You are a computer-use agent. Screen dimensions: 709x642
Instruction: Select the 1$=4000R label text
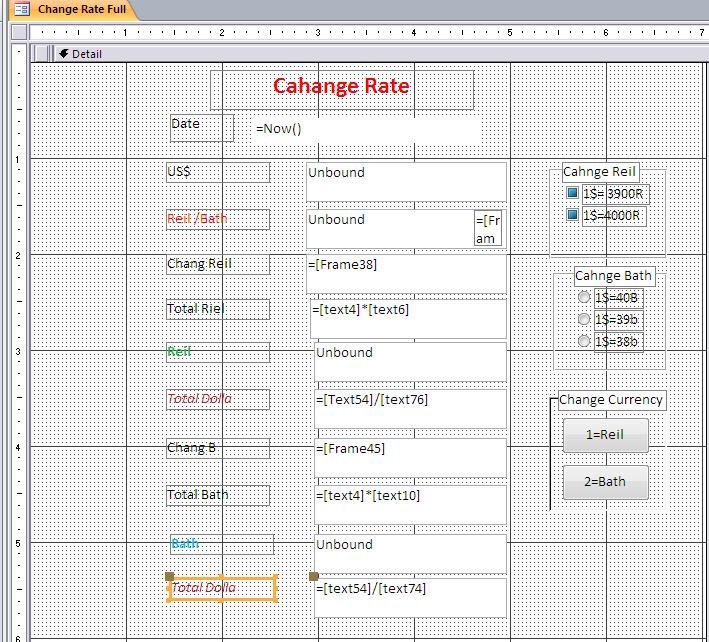[614, 216]
